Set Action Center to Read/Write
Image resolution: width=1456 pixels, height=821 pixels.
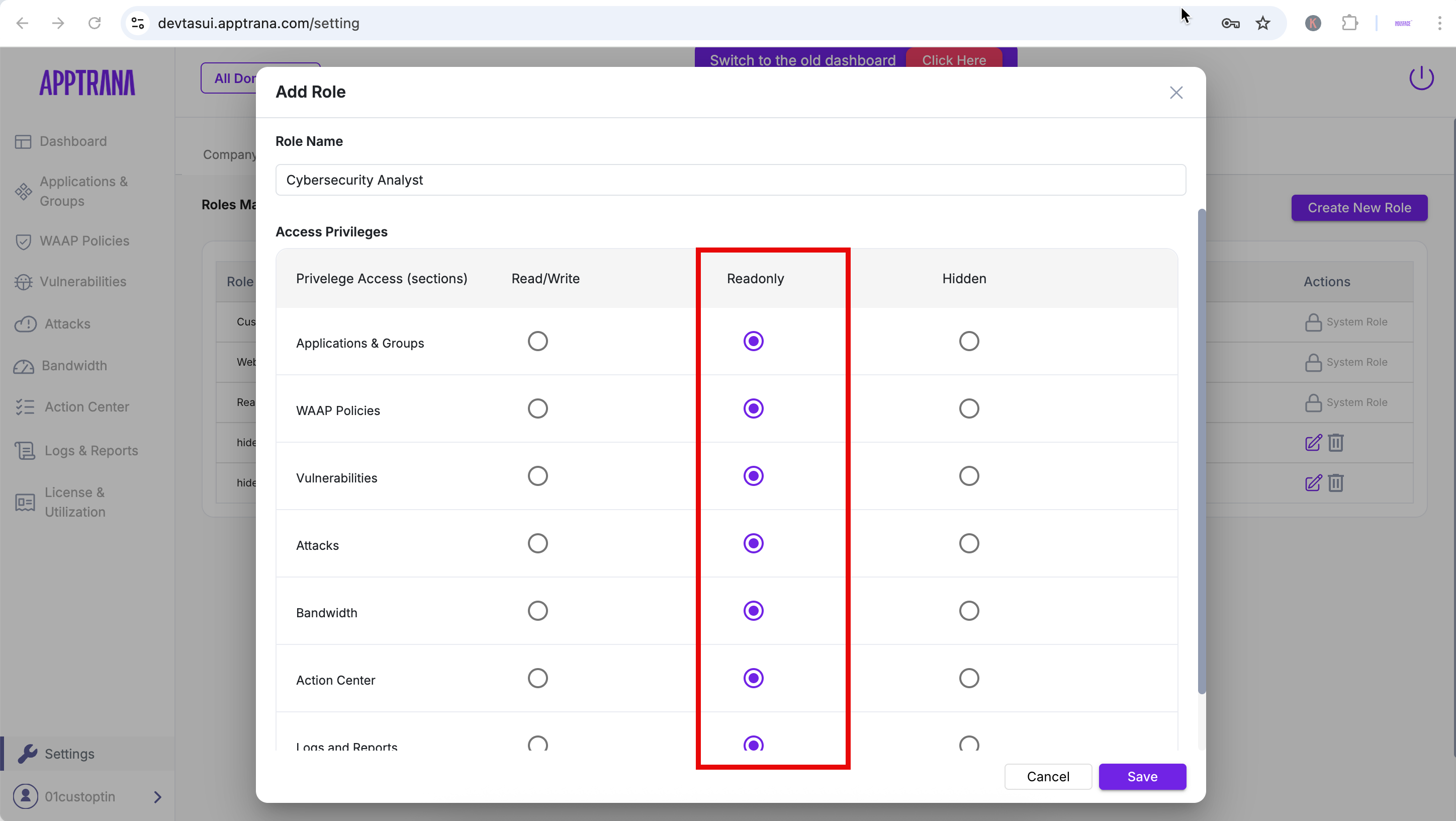coord(537,678)
